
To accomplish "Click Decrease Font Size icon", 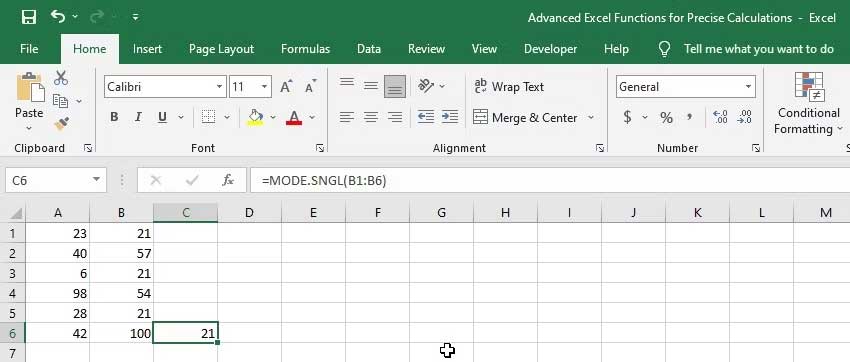I will coord(311,87).
